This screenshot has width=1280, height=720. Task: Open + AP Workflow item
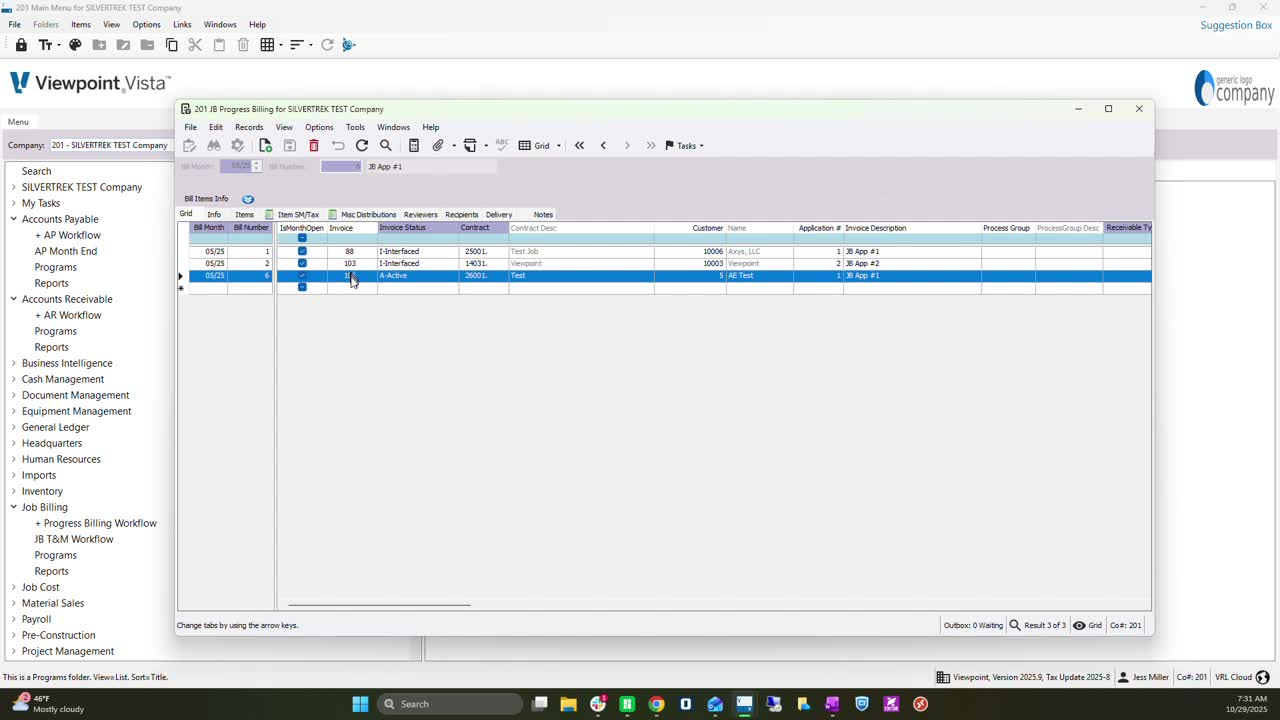point(68,235)
